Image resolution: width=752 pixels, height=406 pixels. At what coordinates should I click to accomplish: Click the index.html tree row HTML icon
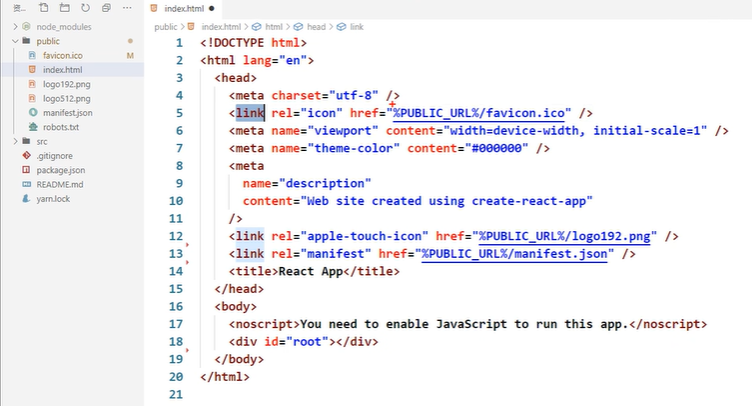click(32, 70)
